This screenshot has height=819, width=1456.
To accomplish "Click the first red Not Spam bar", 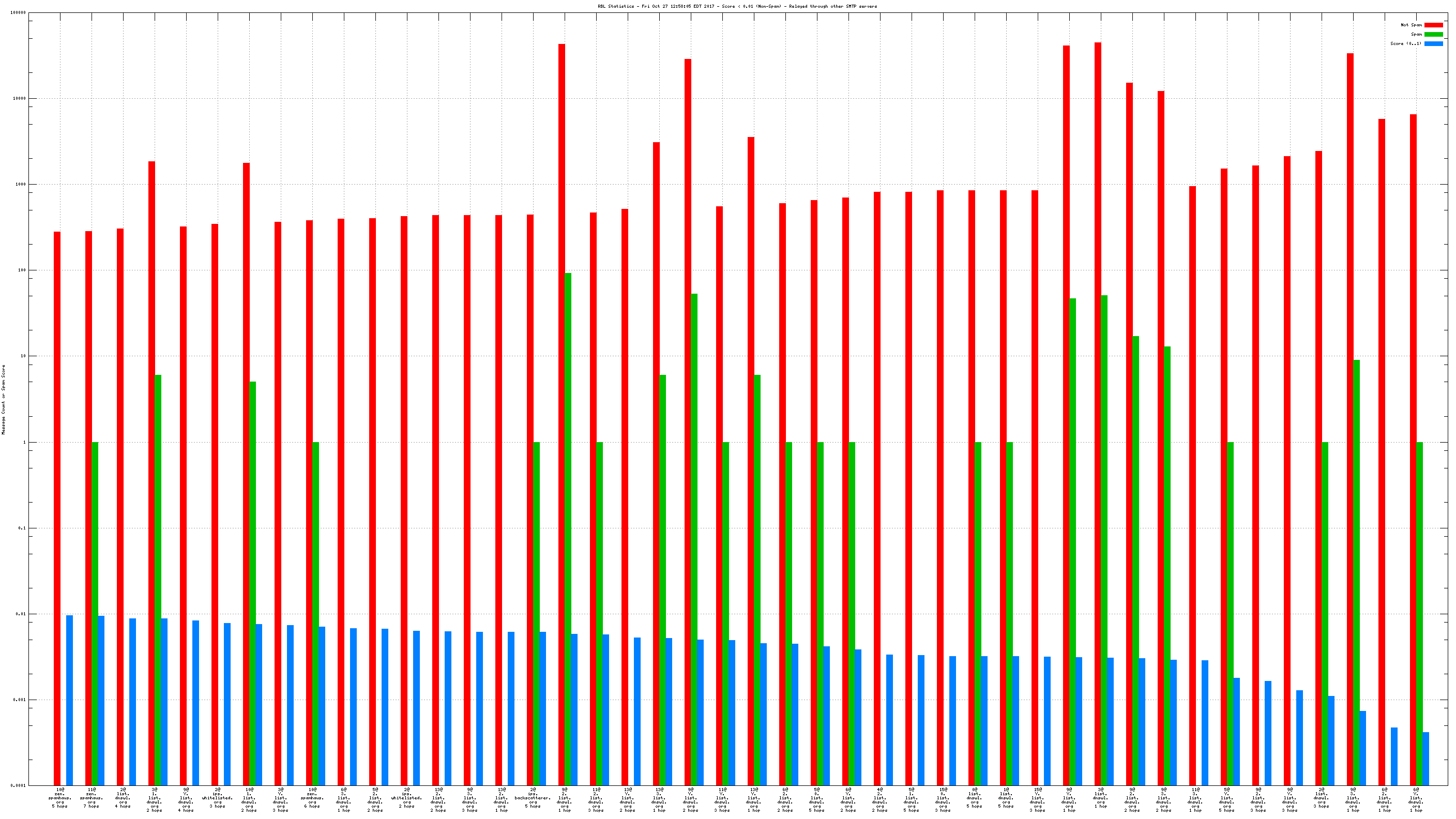I will point(57,508).
